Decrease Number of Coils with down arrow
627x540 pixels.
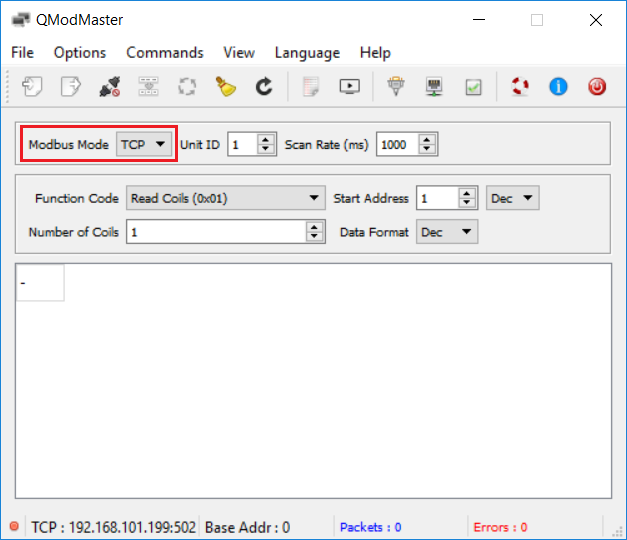pyautogui.click(x=314, y=236)
